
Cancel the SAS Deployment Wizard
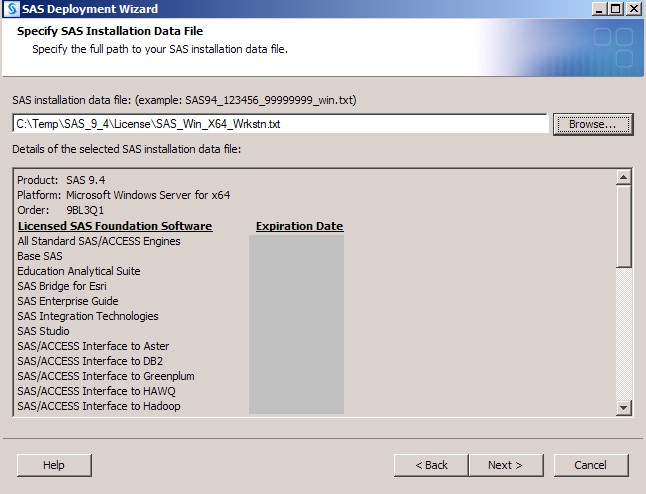point(591,465)
